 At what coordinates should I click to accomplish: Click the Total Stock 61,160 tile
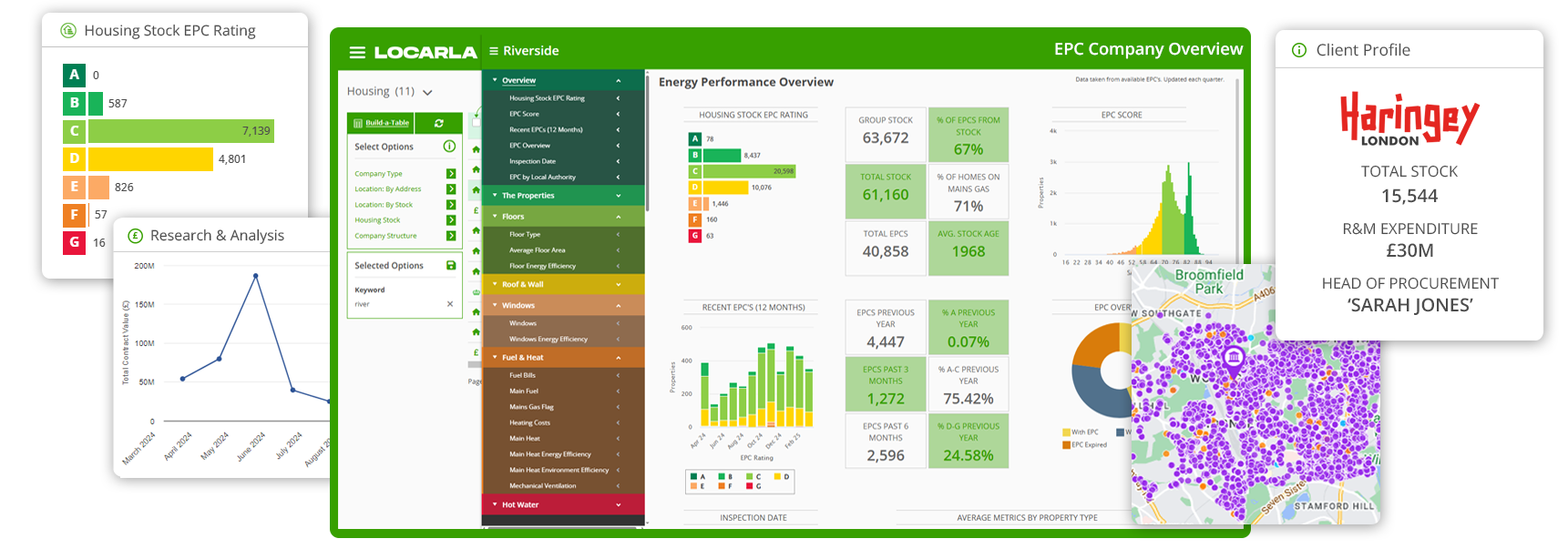coord(886,191)
